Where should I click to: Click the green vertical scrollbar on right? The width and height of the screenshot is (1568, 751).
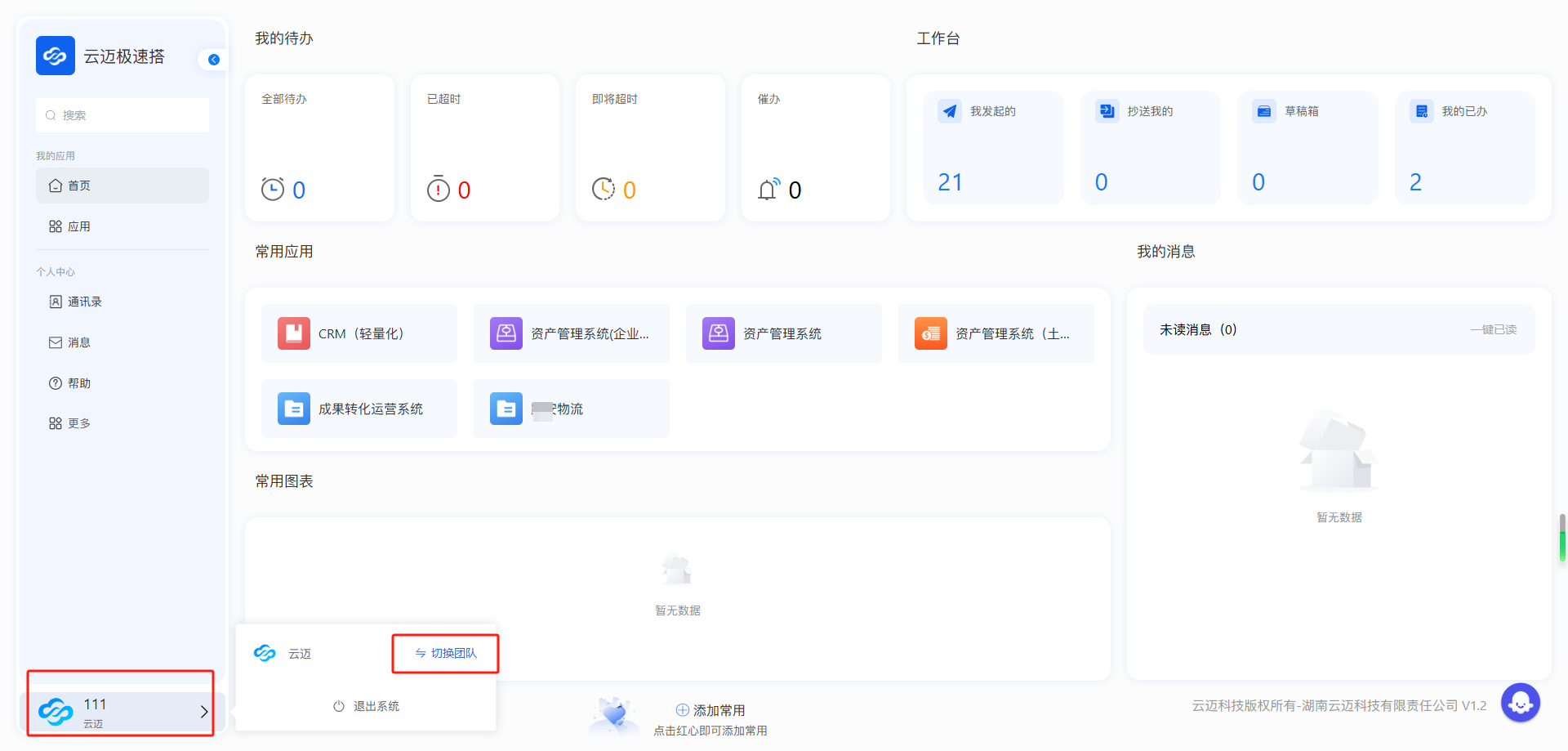(1562, 539)
